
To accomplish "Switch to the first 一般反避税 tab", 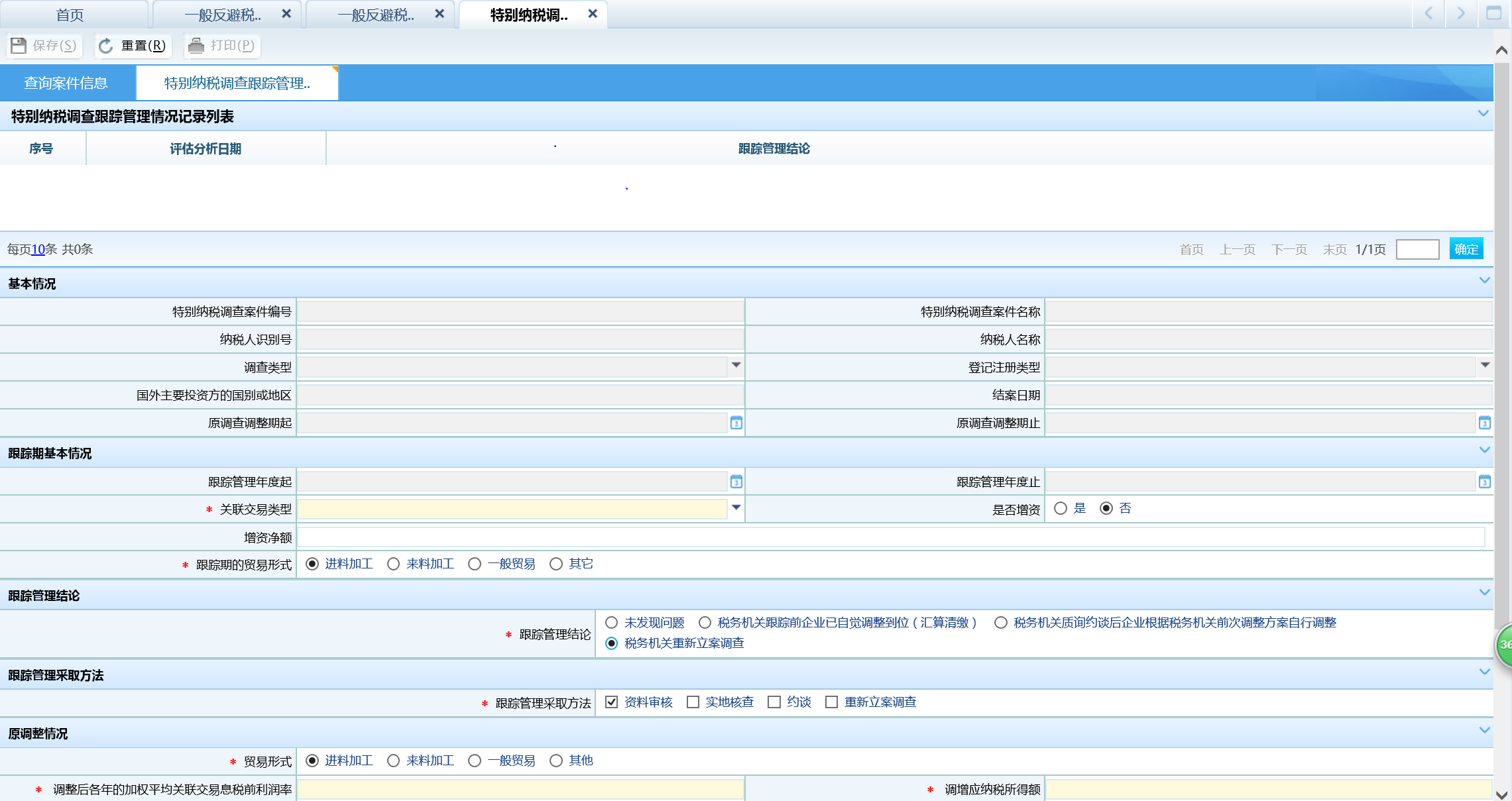I will [x=222, y=15].
